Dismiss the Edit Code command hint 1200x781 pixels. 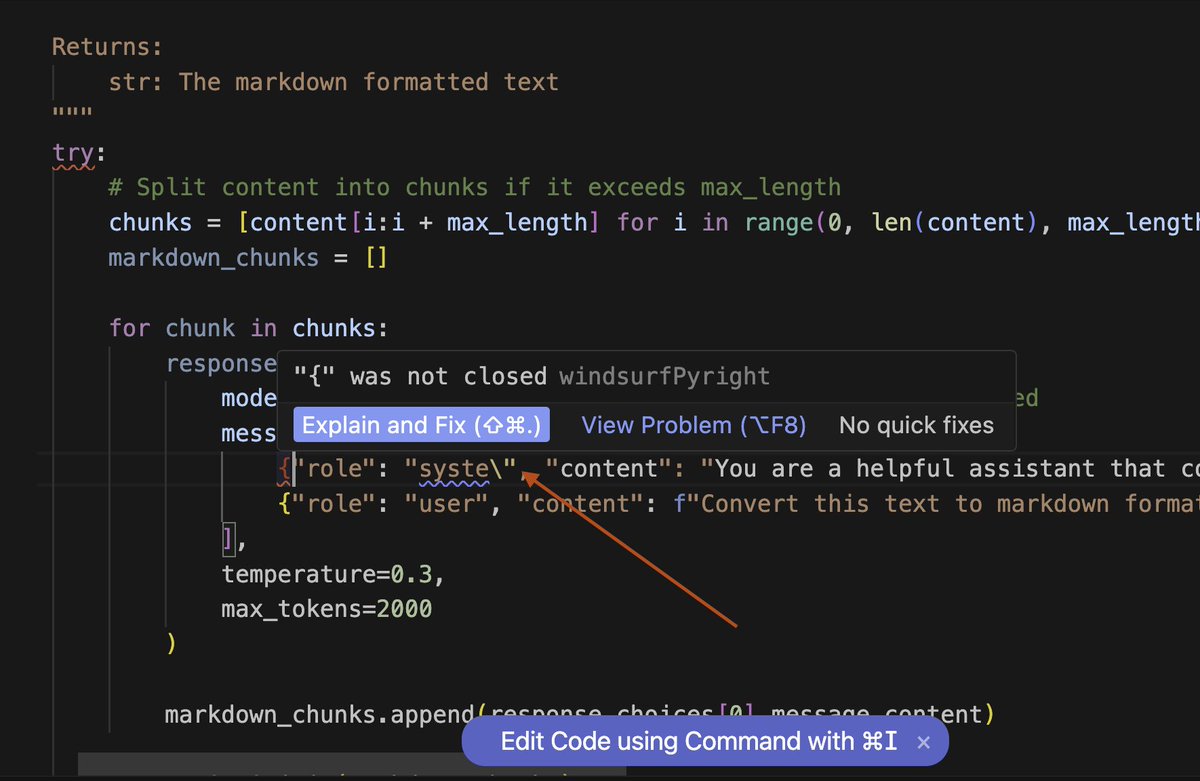click(924, 742)
